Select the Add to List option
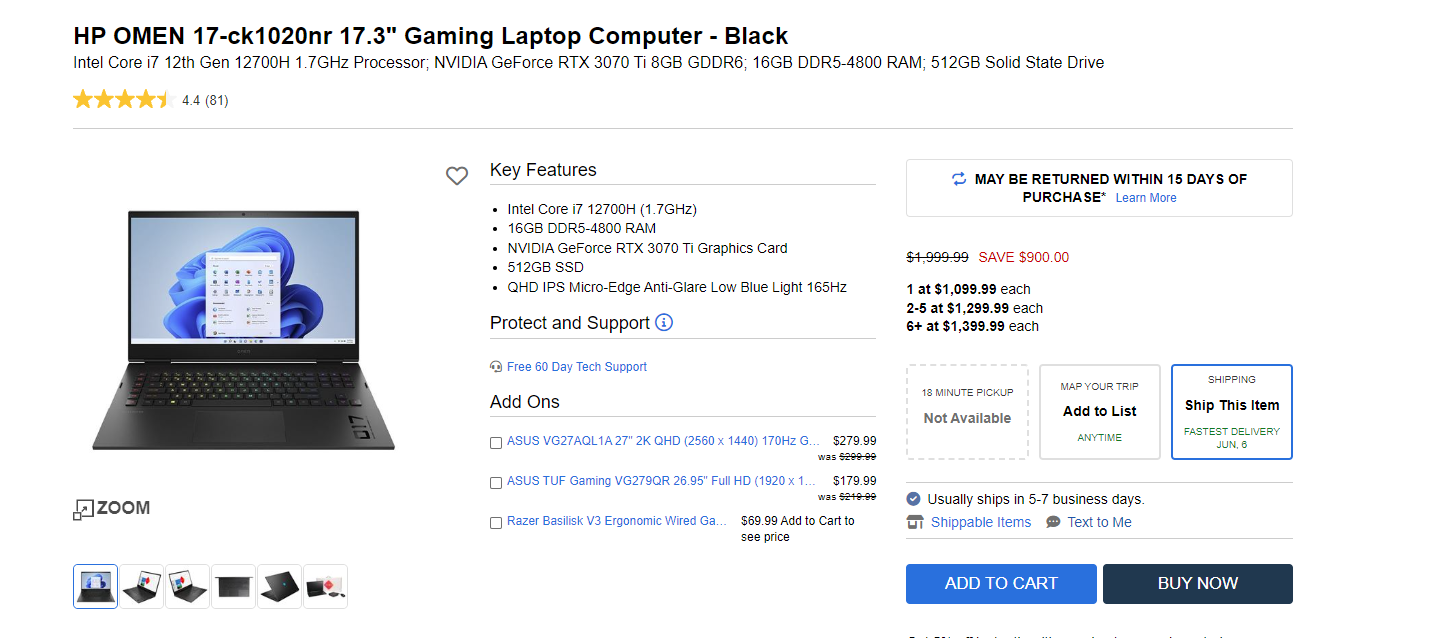Viewport: 1453px width, 638px height. pyautogui.click(x=1099, y=411)
